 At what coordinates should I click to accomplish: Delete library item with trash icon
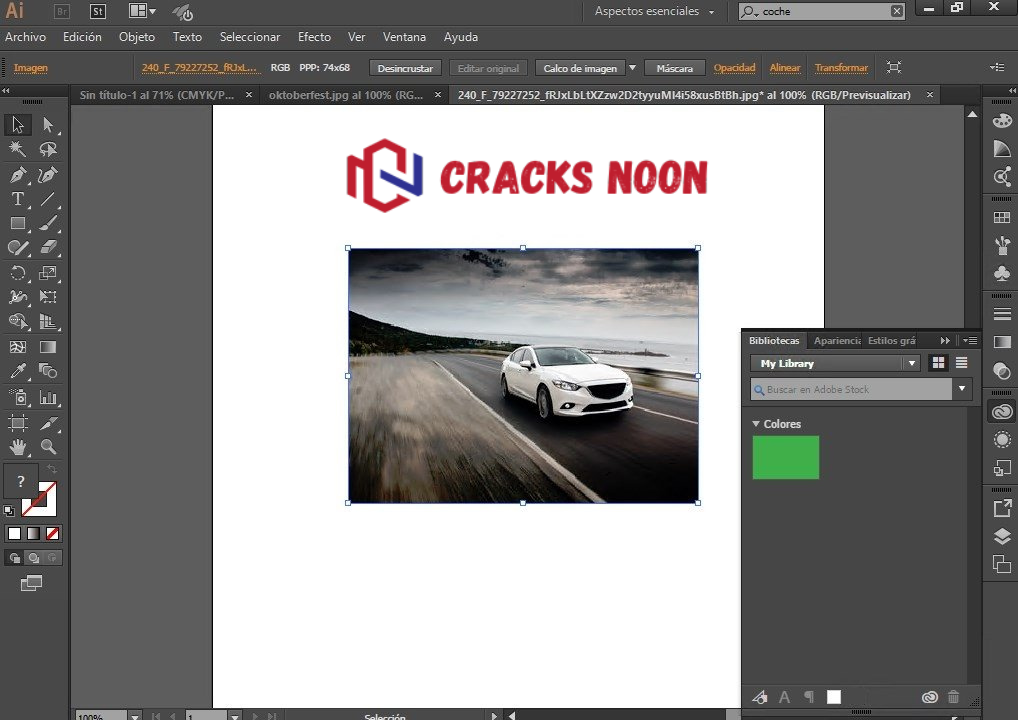pos(953,697)
